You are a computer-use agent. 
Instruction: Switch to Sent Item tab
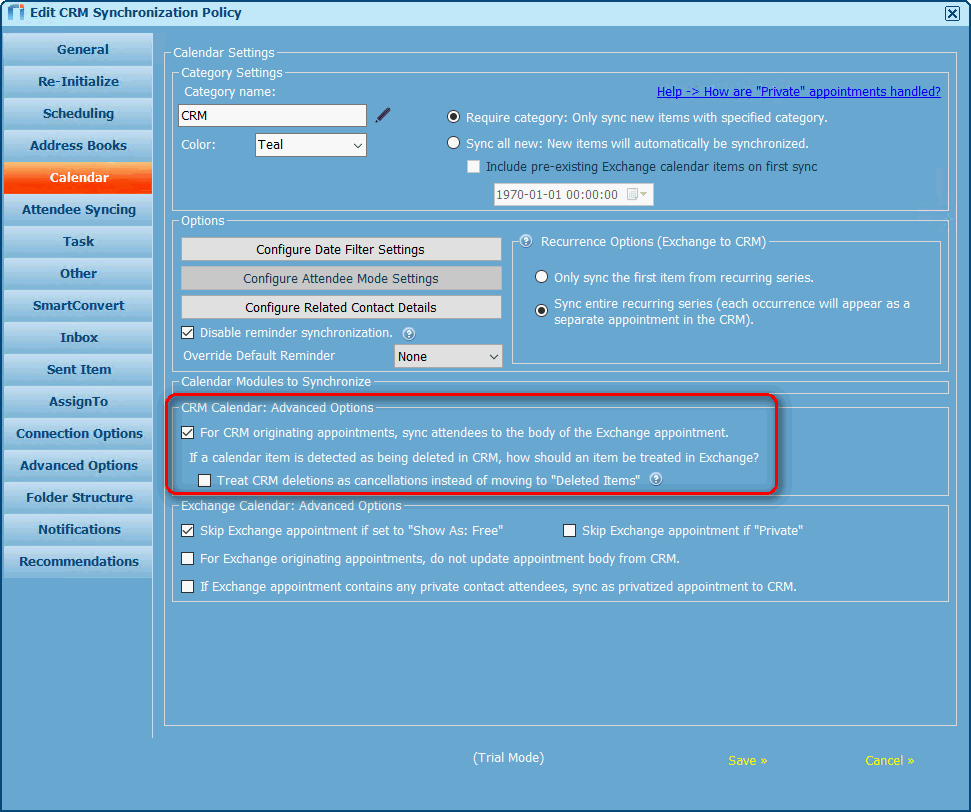tap(78, 369)
